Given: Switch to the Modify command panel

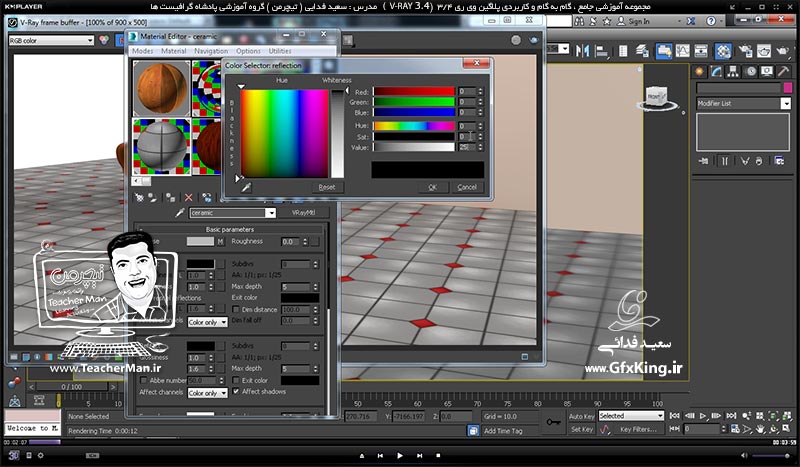Looking at the screenshot, I should [x=716, y=71].
